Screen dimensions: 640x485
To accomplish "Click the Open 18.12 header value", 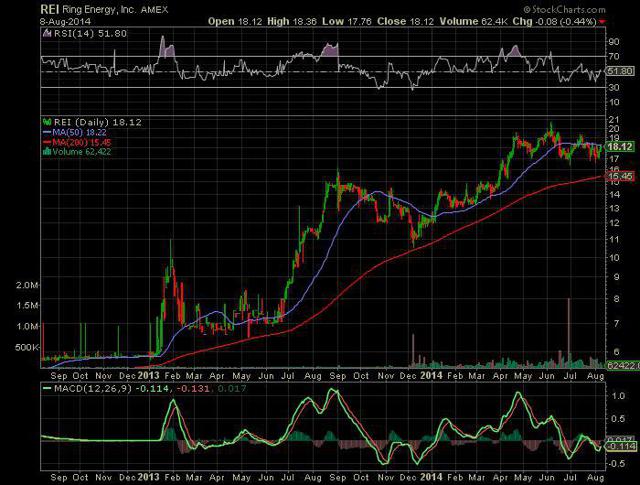I will coord(235,21).
